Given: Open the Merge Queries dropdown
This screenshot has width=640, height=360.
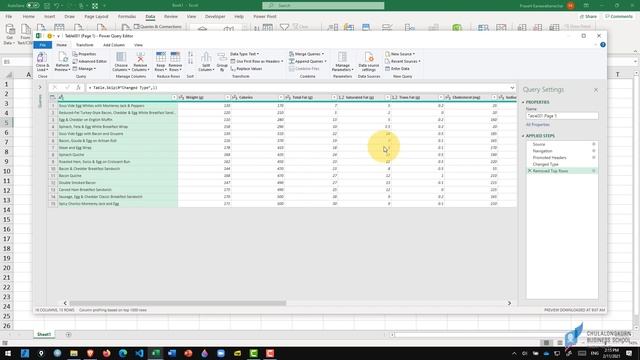Looking at the screenshot, I should 307,54.
